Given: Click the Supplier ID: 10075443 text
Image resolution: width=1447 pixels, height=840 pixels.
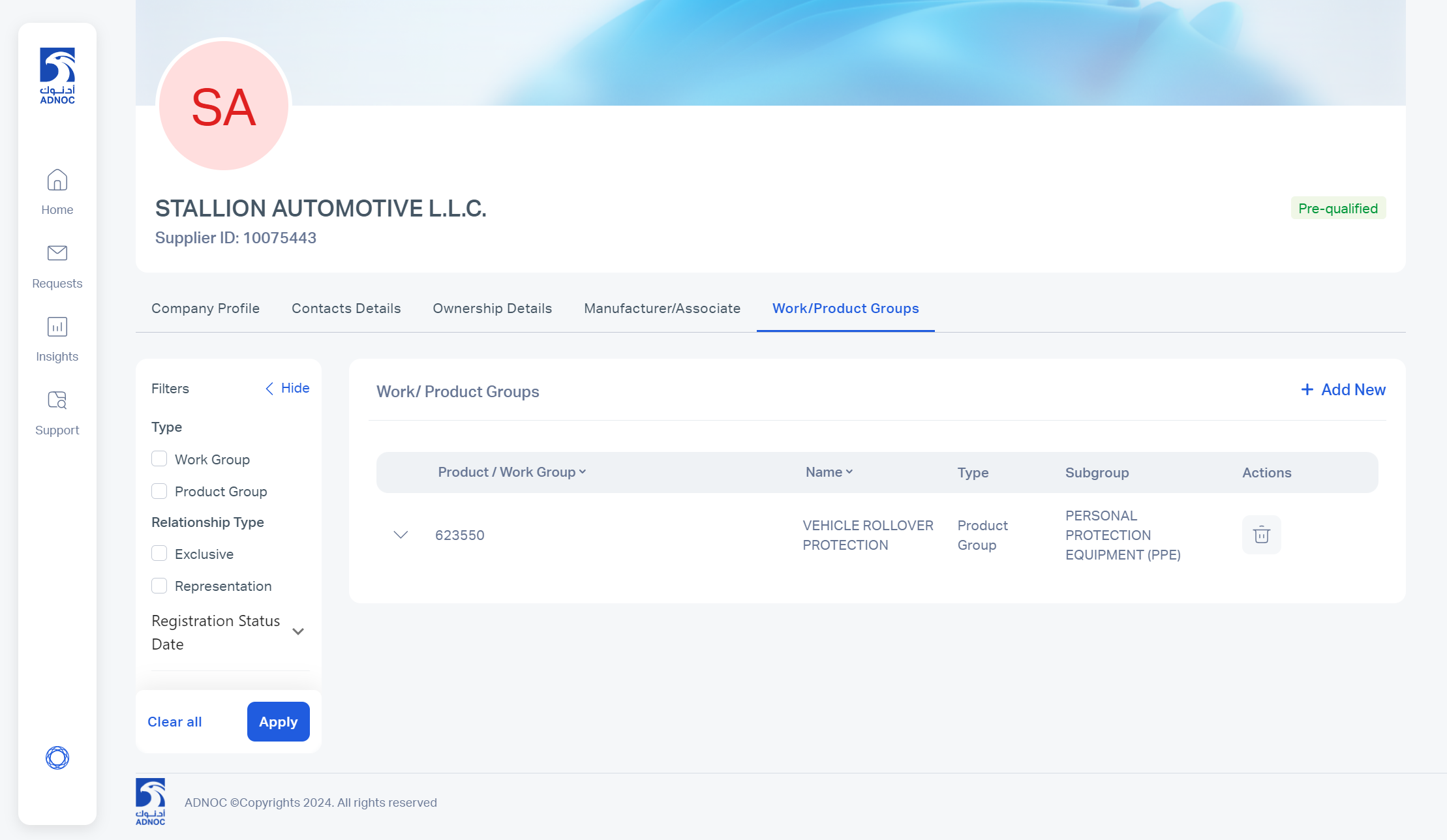Looking at the screenshot, I should [x=236, y=238].
